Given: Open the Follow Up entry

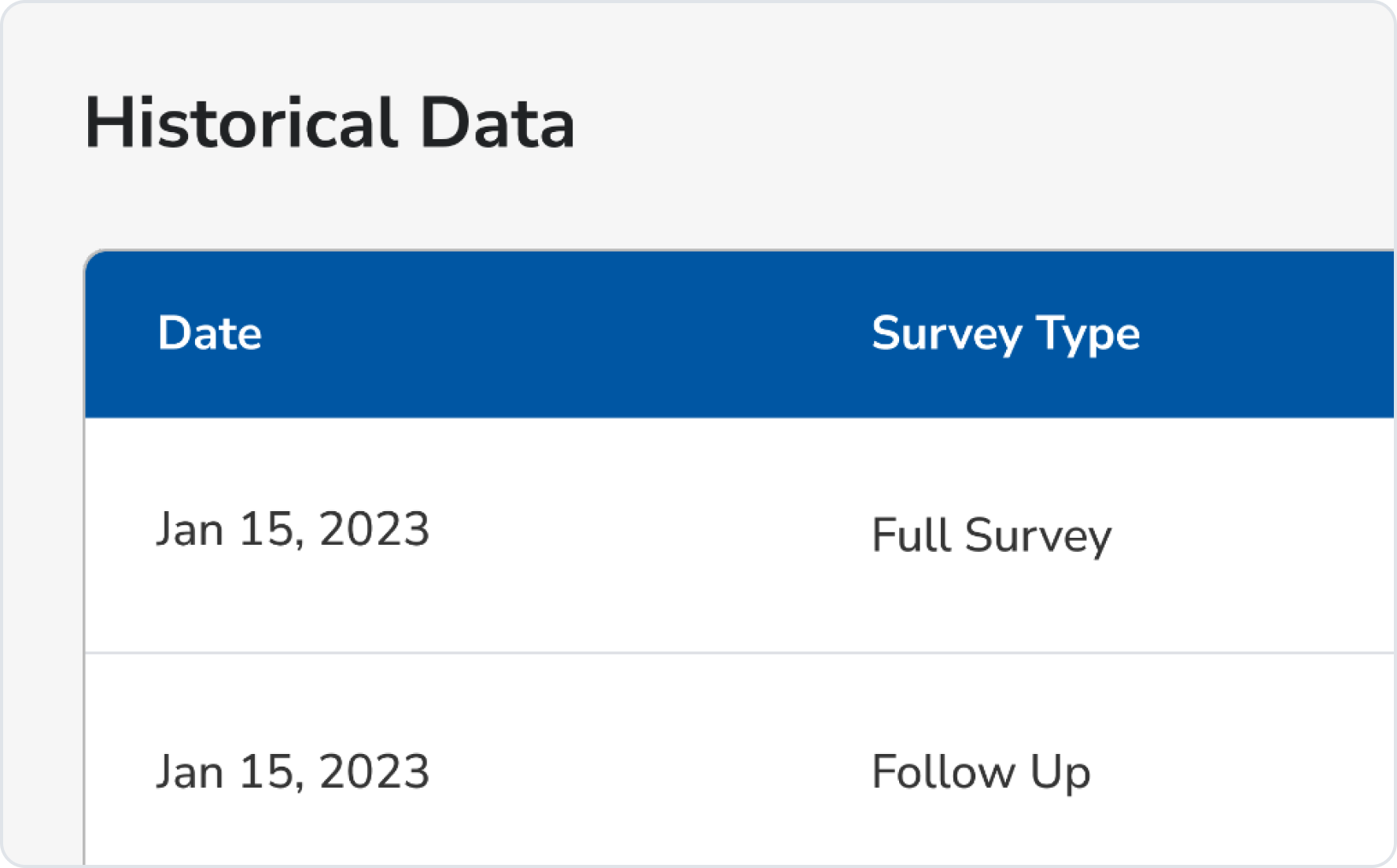Looking at the screenshot, I should coord(982,772).
